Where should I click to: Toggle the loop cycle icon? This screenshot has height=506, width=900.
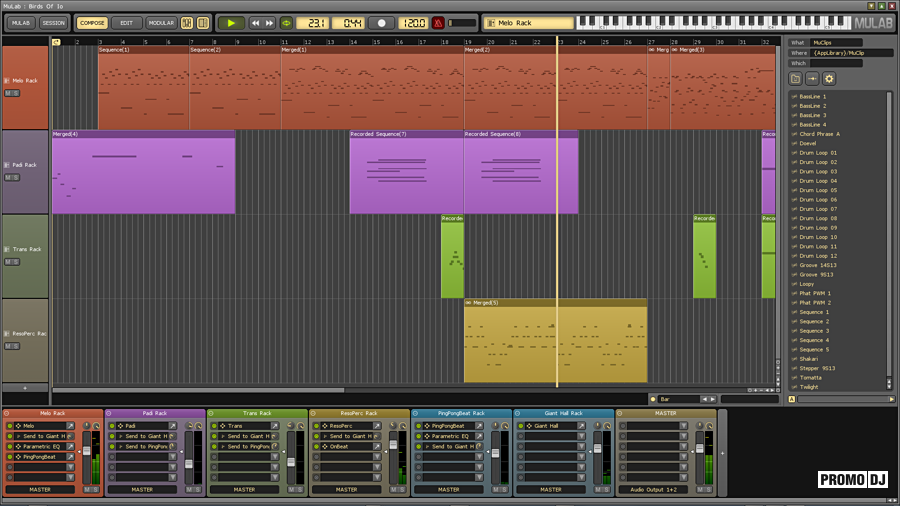[x=286, y=22]
